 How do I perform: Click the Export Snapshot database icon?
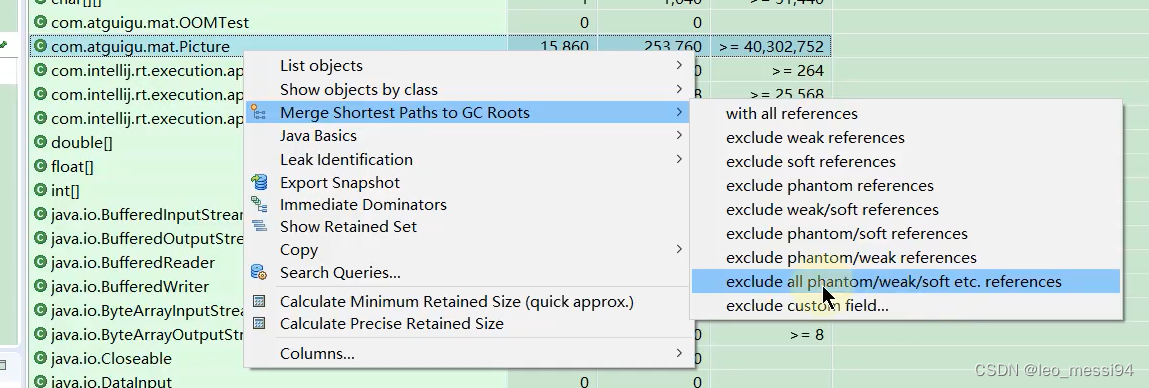click(259, 183)
